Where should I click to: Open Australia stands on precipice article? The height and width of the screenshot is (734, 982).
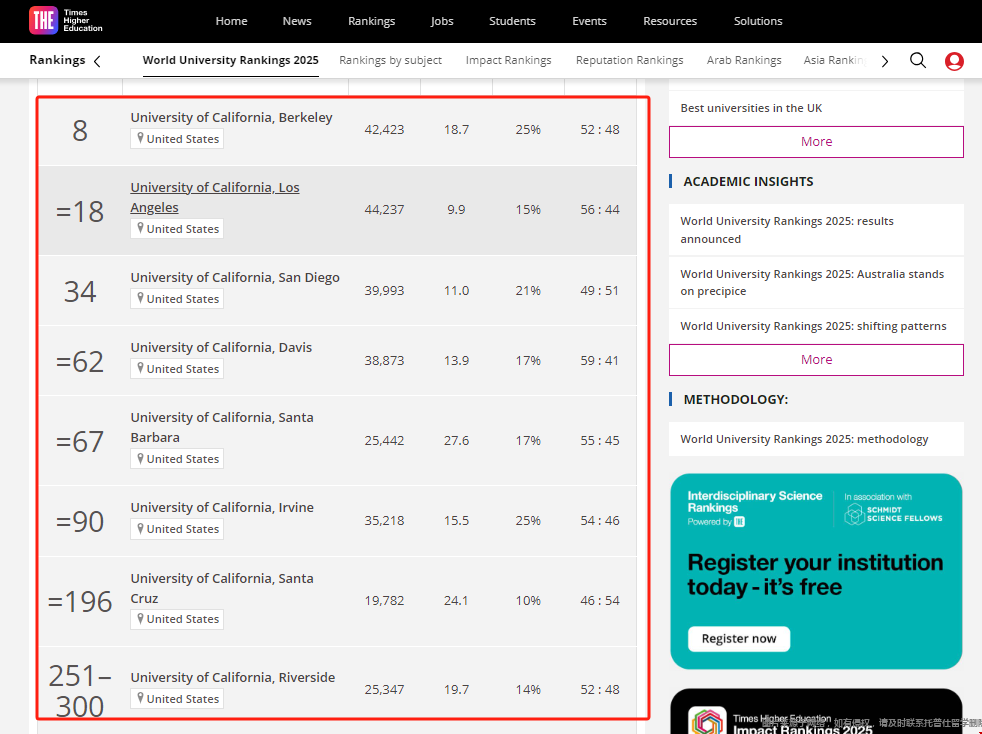(812, 282)
